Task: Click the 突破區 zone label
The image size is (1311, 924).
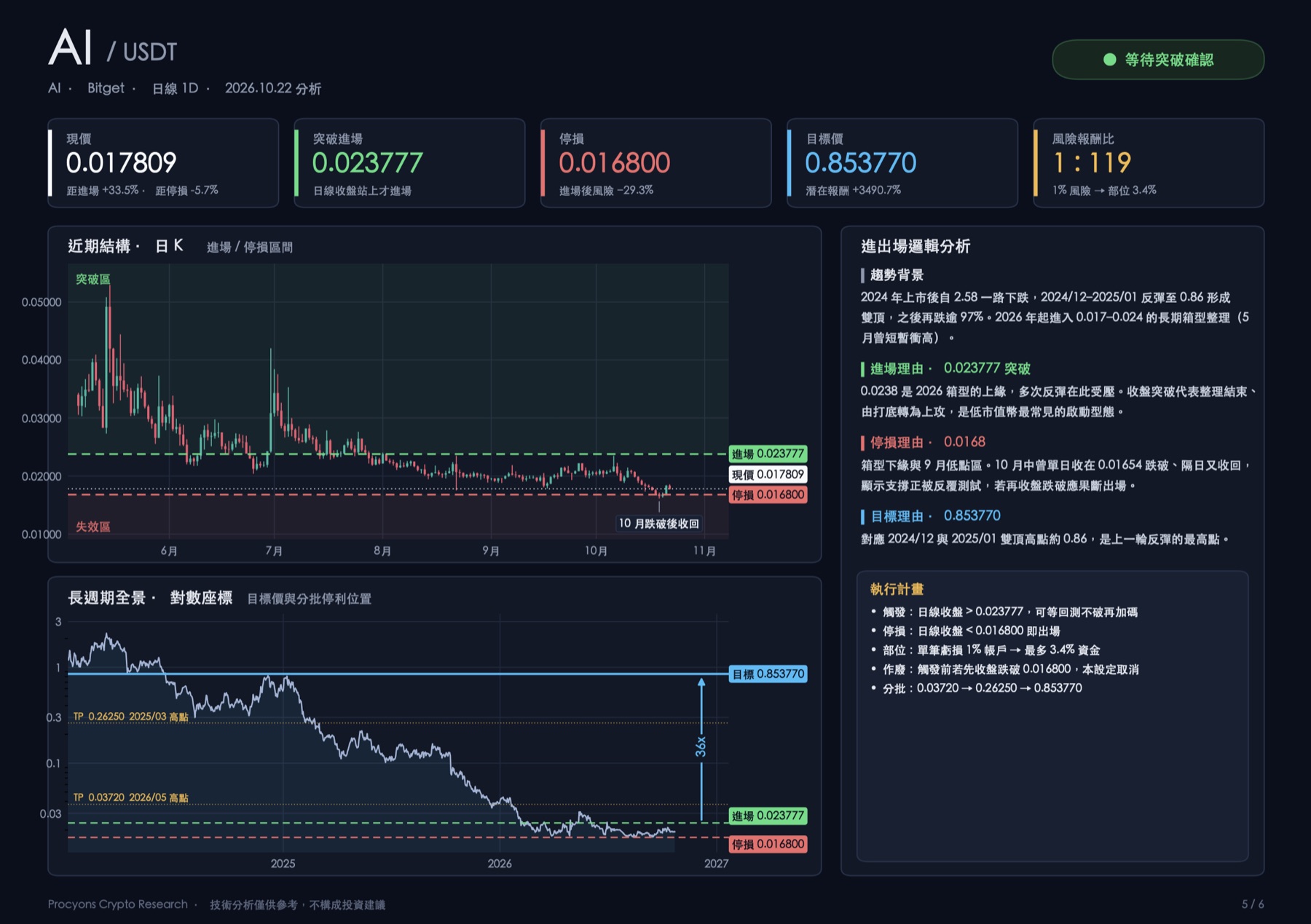Action: point(93,279)
